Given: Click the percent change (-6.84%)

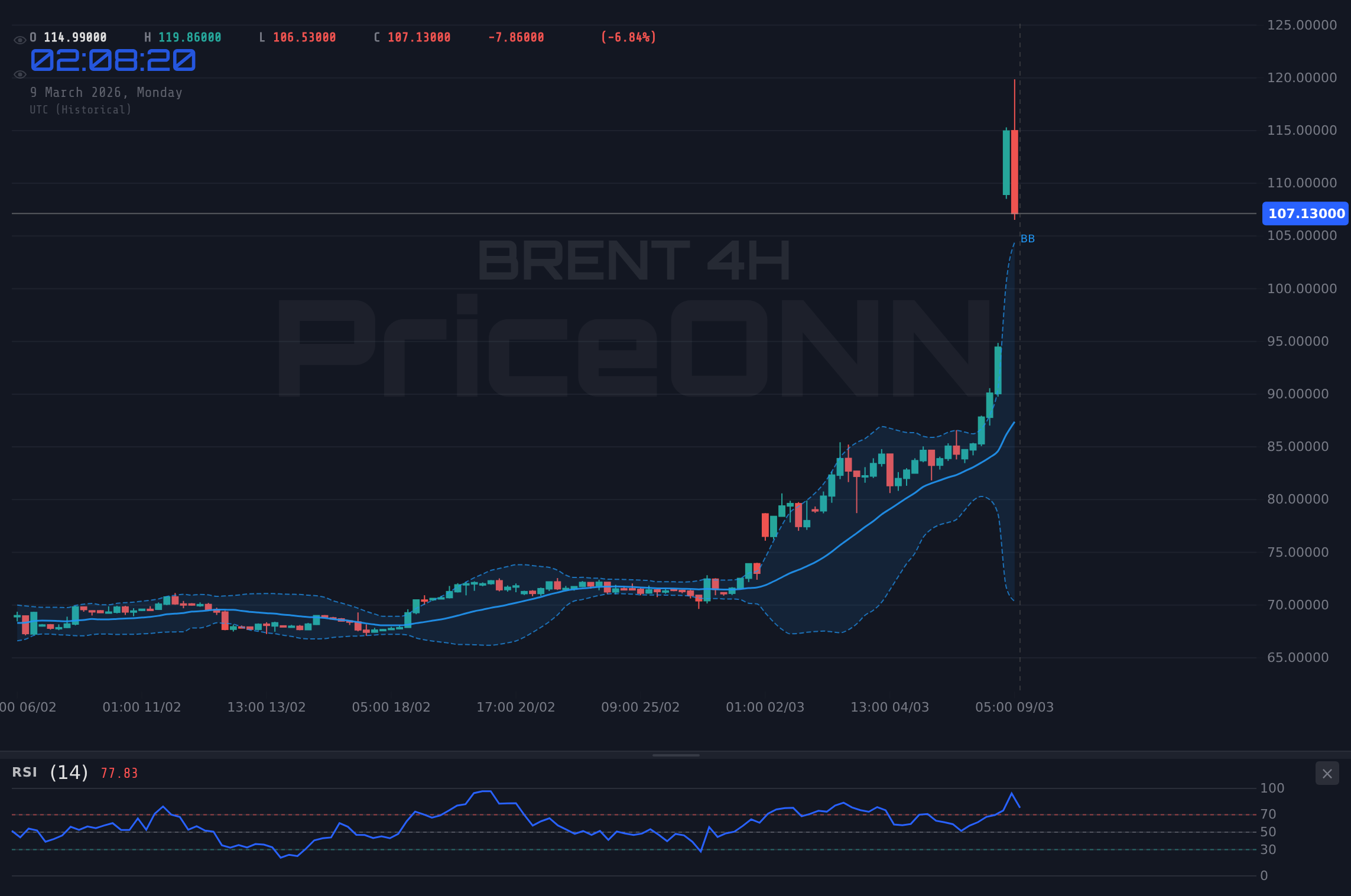Looking at the screenshot, I should (628, 38).
